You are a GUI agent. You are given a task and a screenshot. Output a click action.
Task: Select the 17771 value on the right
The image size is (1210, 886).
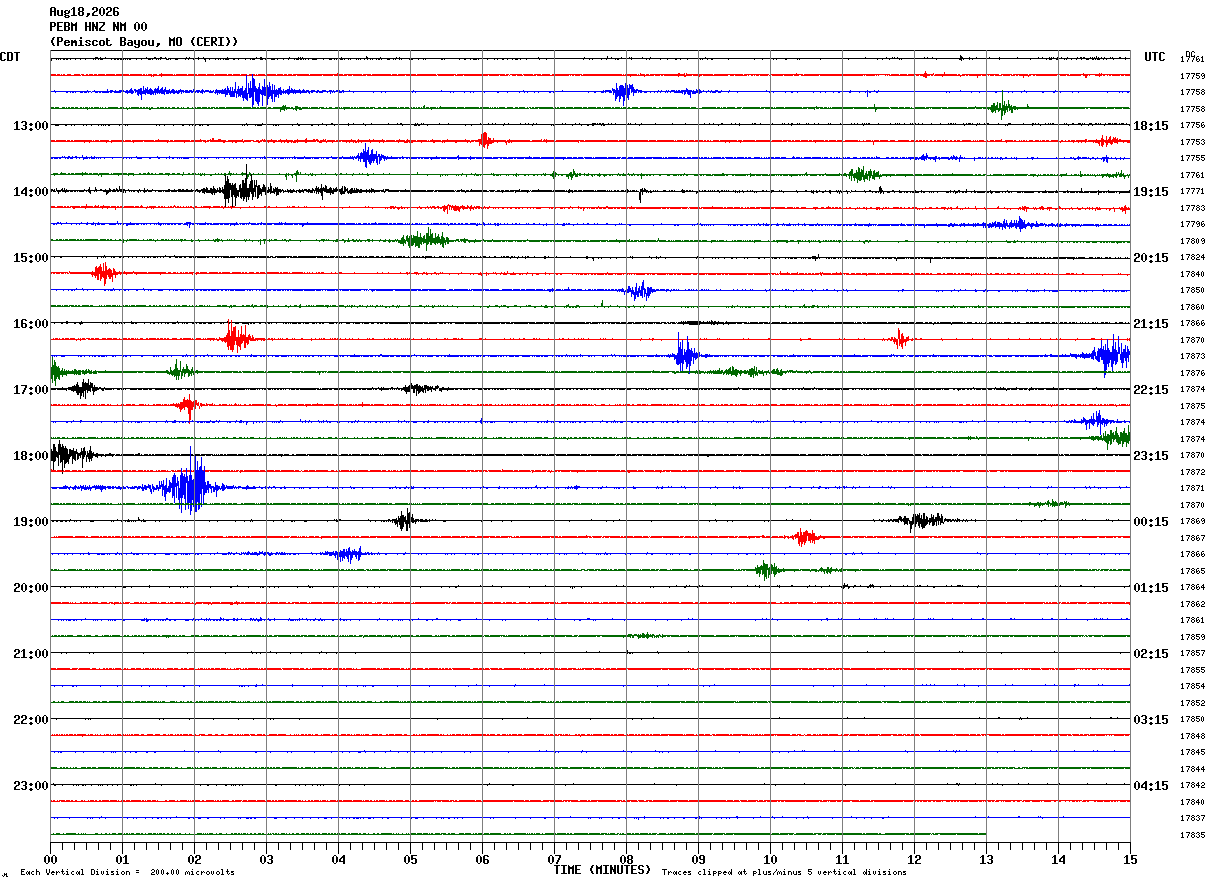tap(1192, 191)
